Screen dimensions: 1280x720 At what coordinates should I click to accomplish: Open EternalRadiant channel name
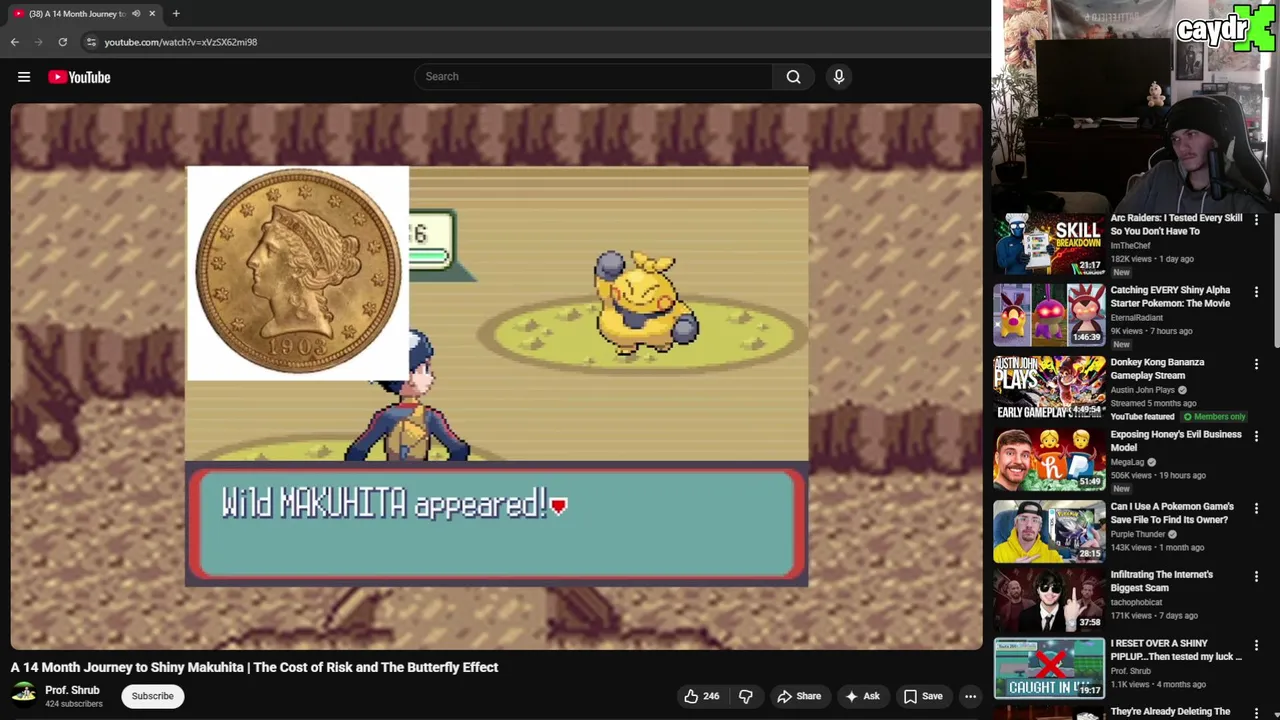[x=1137, y=317]
